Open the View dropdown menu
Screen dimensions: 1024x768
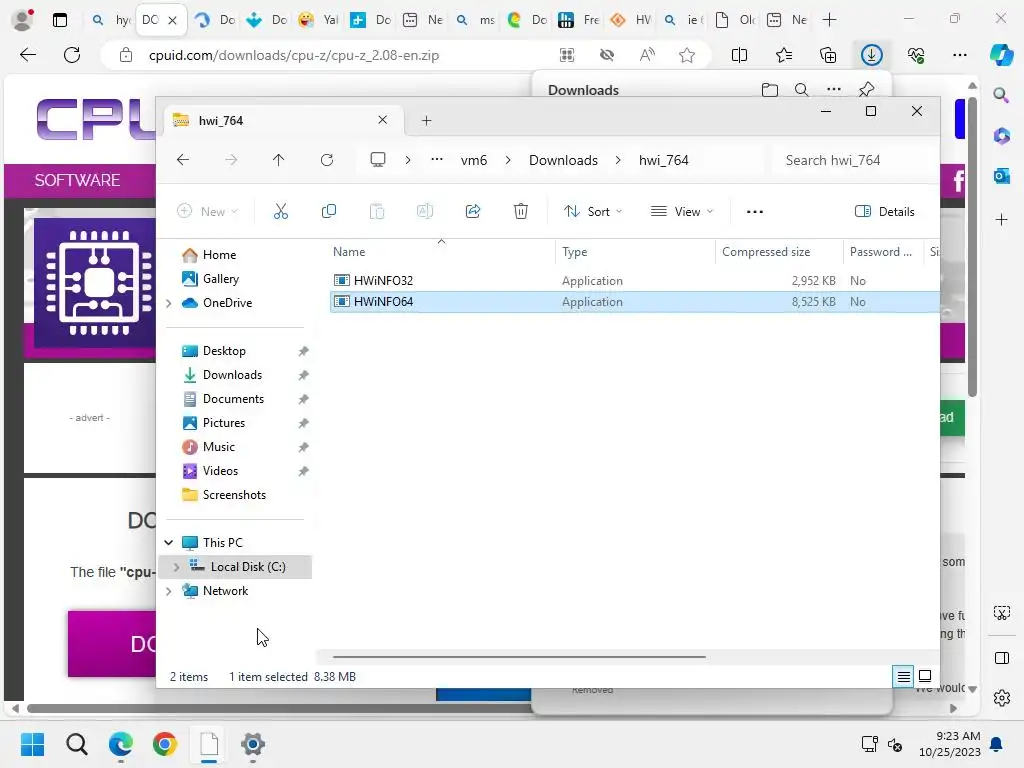[x=682, y=212]
